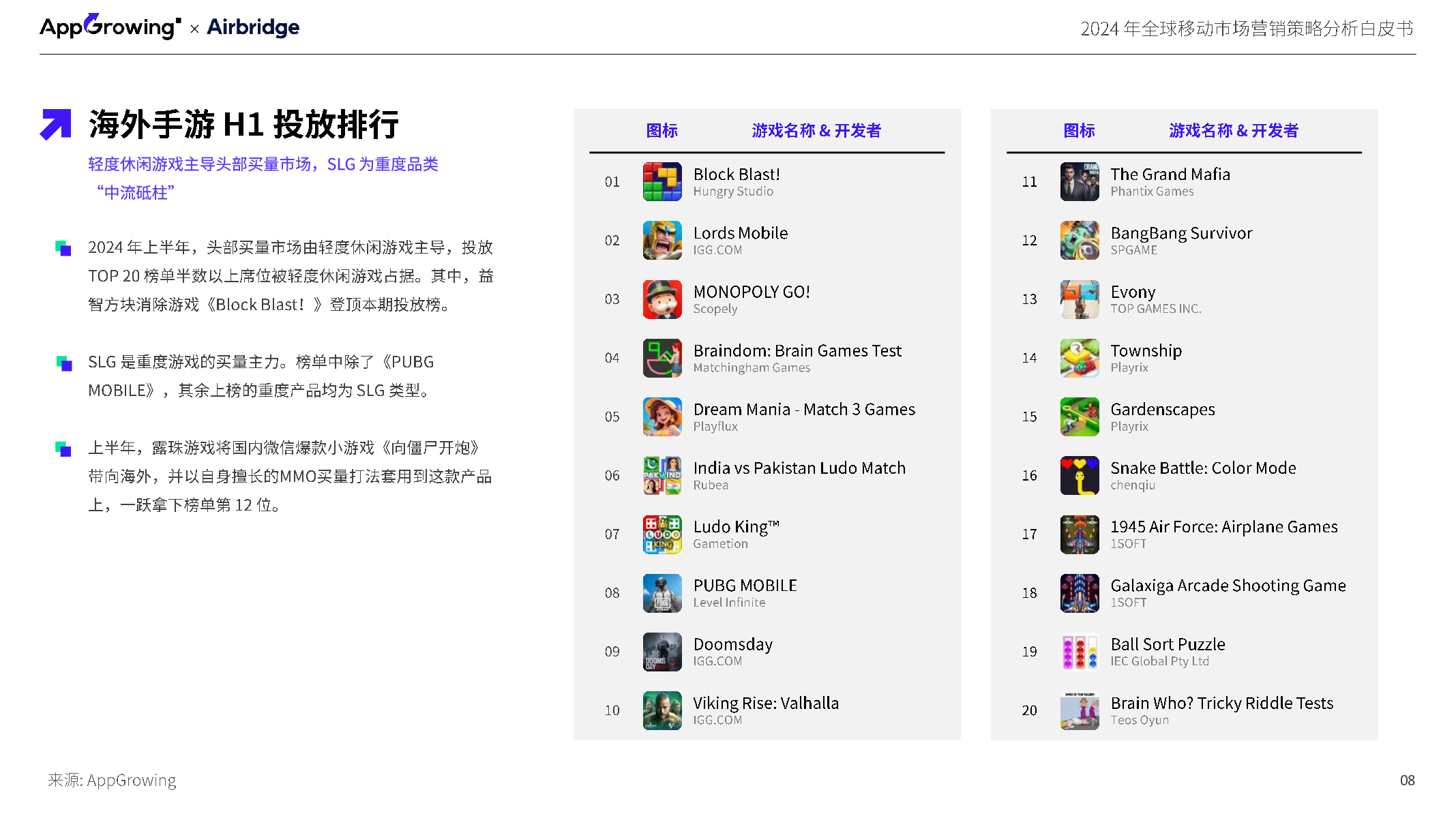Screen dimensions: 1456x818
Task: Click the Dream Mania - Match 3 Games title
Action: [804, 409]
